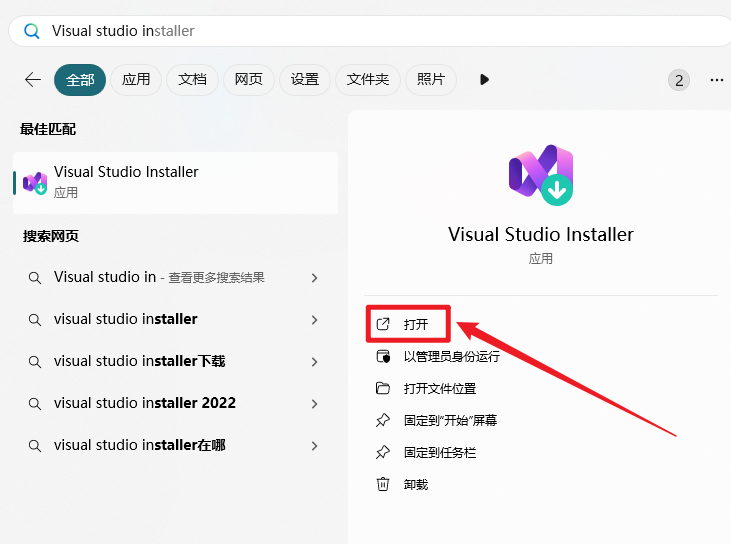This screenshot has height=544, width=731.
Task: Expand 'visual studio installer下载' chevron
Action: point(314,362)
